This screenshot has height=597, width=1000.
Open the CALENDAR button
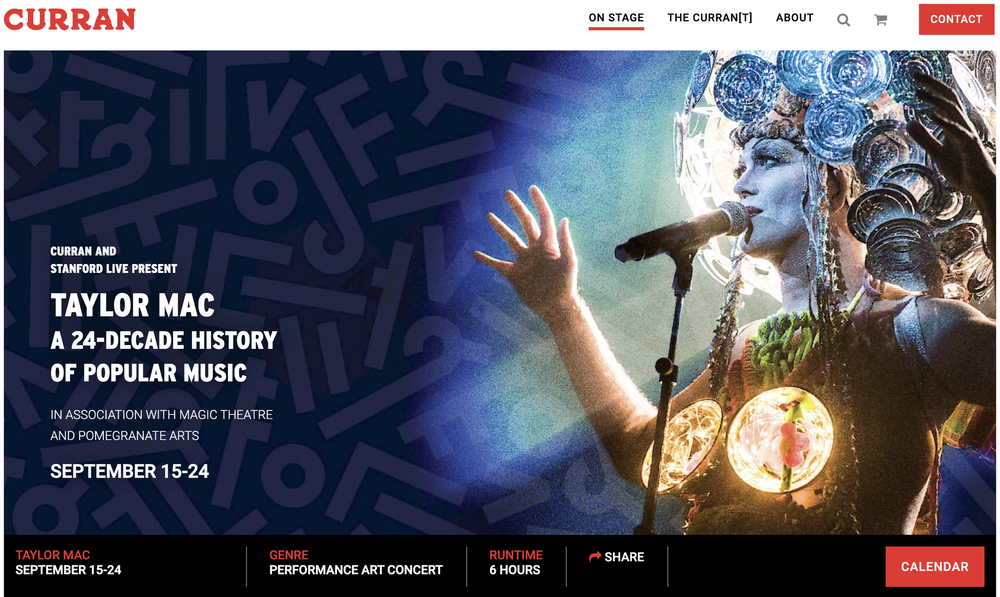[934, 566]
